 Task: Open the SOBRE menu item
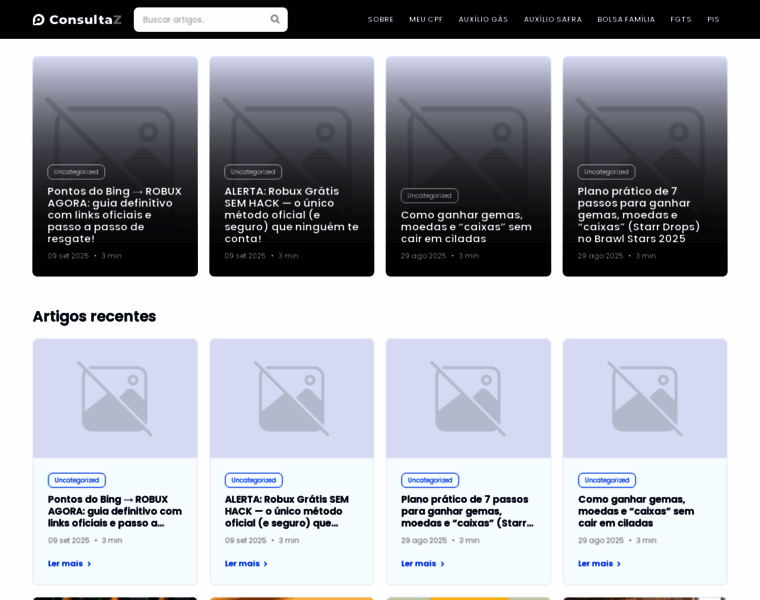pos(380,19)
